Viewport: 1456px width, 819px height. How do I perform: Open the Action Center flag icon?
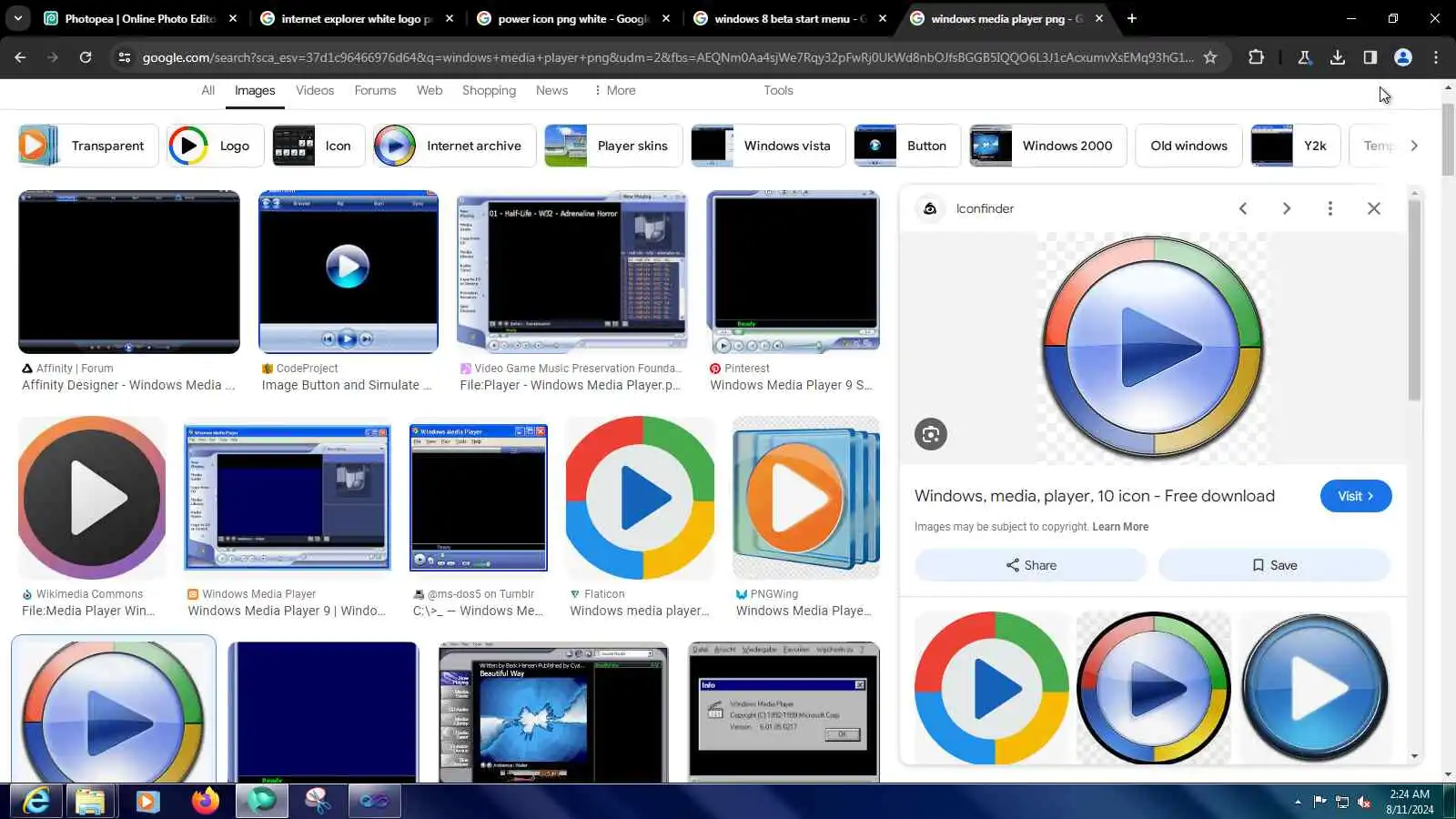pos(1319,802)
